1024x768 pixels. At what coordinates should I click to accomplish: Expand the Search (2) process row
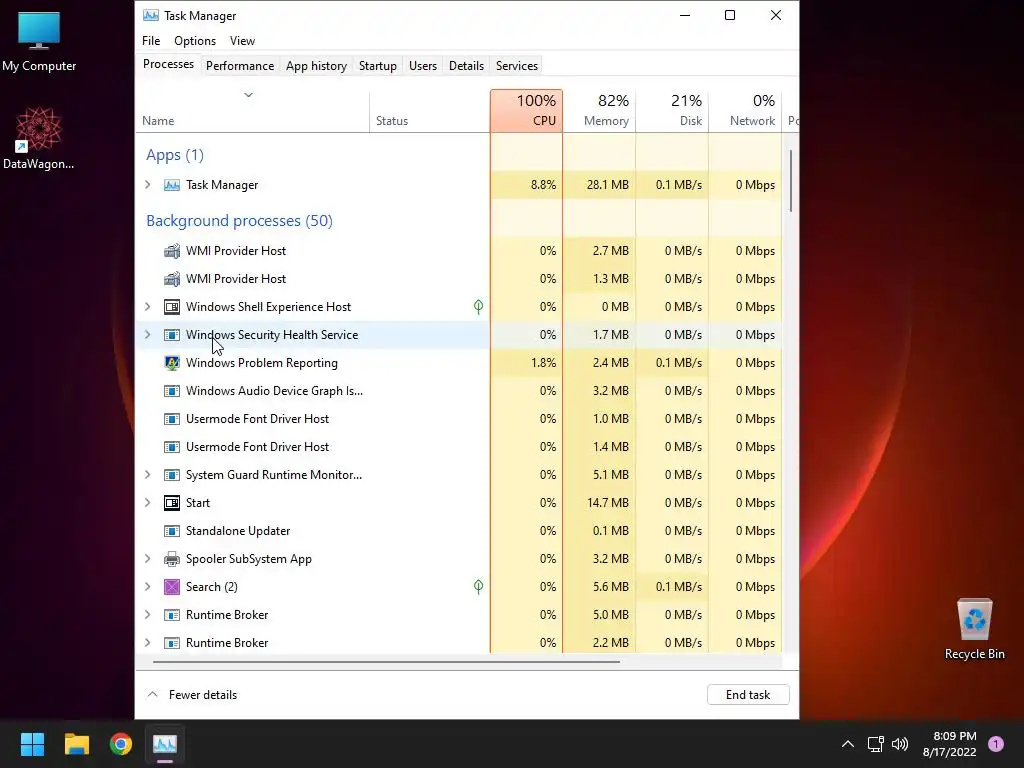point(148,587)
